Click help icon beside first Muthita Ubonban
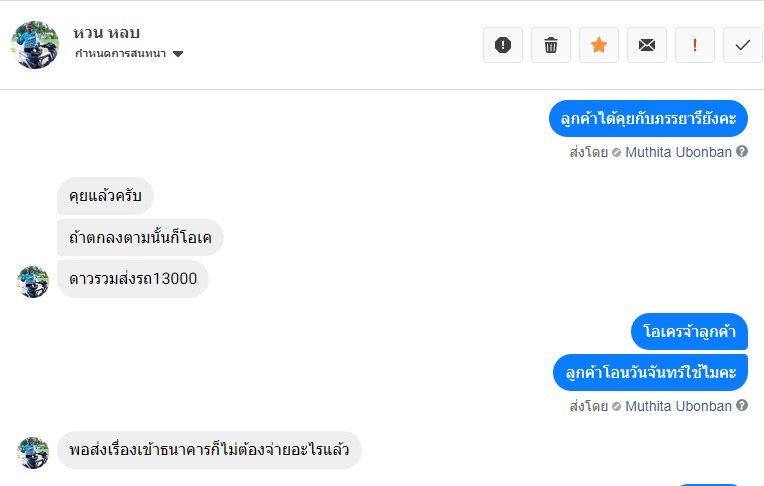 point(742,152)
